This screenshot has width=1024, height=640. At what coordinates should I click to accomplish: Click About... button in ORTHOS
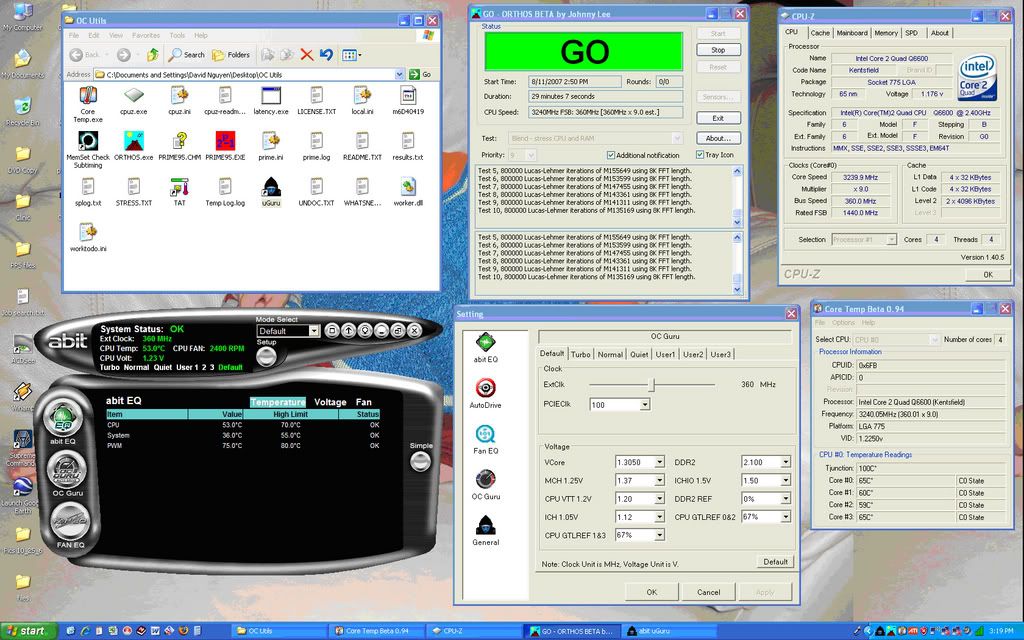tap(718, 138)
